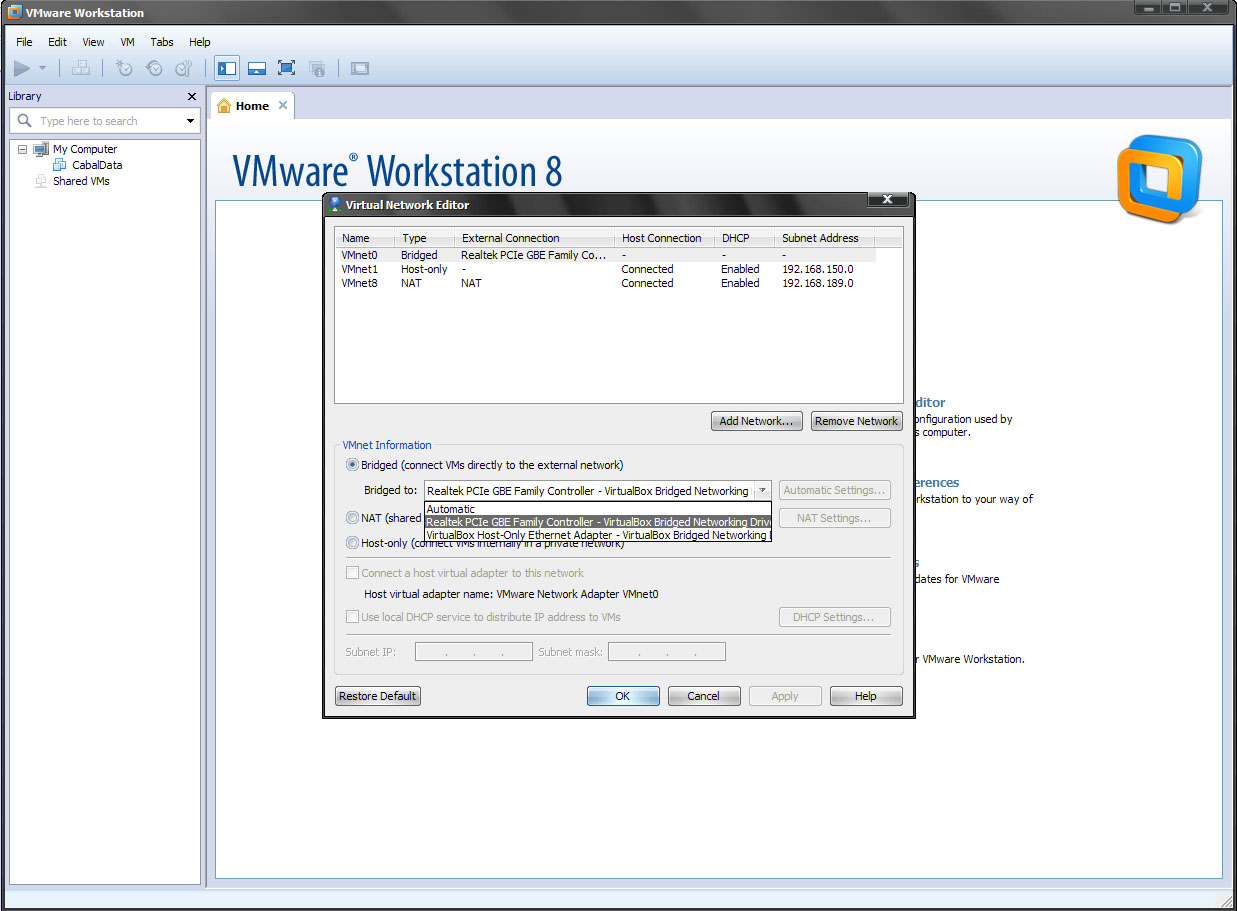The height and width of the screenshot is (911, 1237).
Task: Click the Restore Default button
Action: coord(378,696)
